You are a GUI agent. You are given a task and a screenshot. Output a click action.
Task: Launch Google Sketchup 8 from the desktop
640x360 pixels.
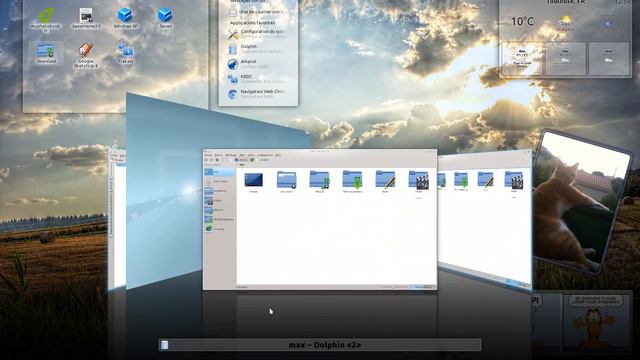(x=86, y=55)
